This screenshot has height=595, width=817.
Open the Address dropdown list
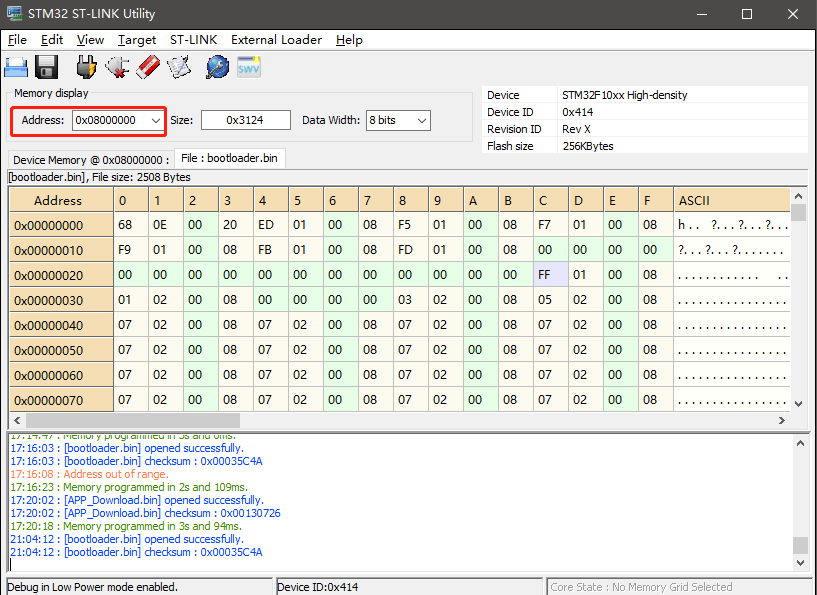click(x=160, y=119)
